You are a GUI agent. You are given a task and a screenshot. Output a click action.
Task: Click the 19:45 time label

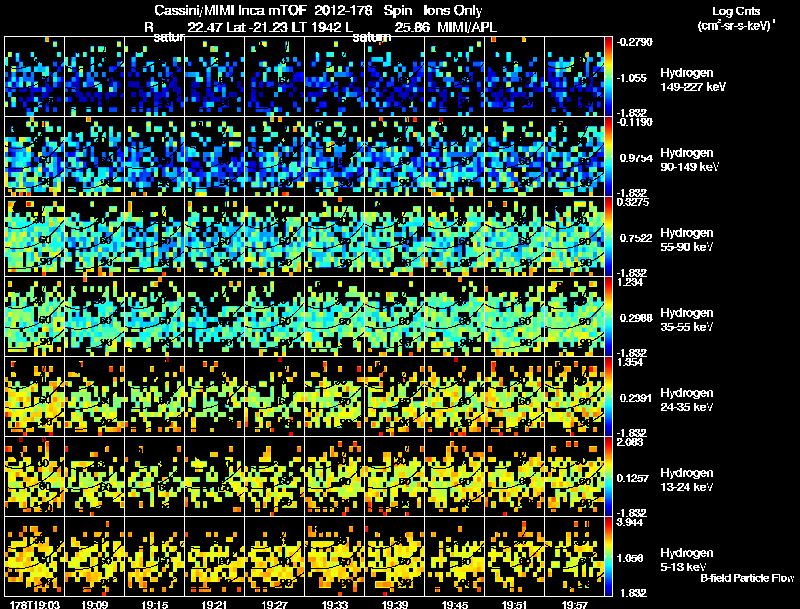(x=455, y=604)
